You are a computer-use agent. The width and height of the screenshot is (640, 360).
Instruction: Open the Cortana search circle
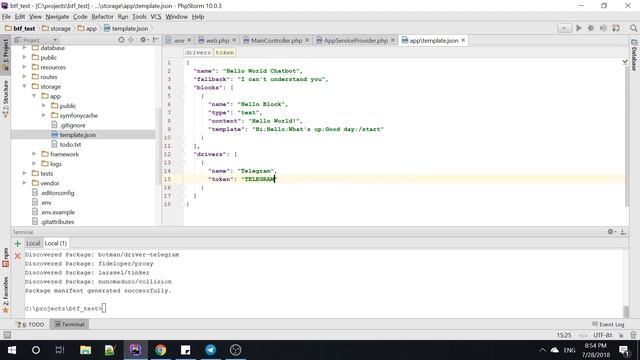[36, 350]
